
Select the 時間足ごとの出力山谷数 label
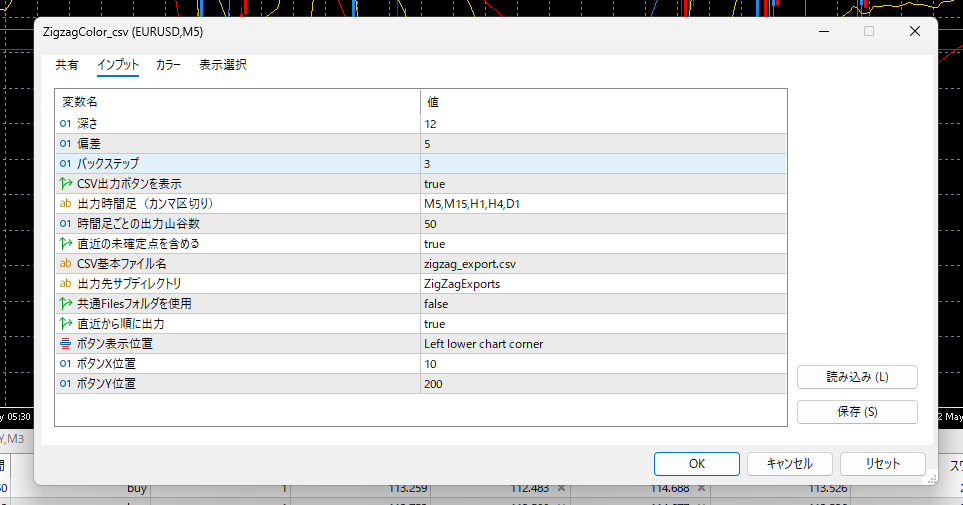pyautogui.click(x=138, y=224)
